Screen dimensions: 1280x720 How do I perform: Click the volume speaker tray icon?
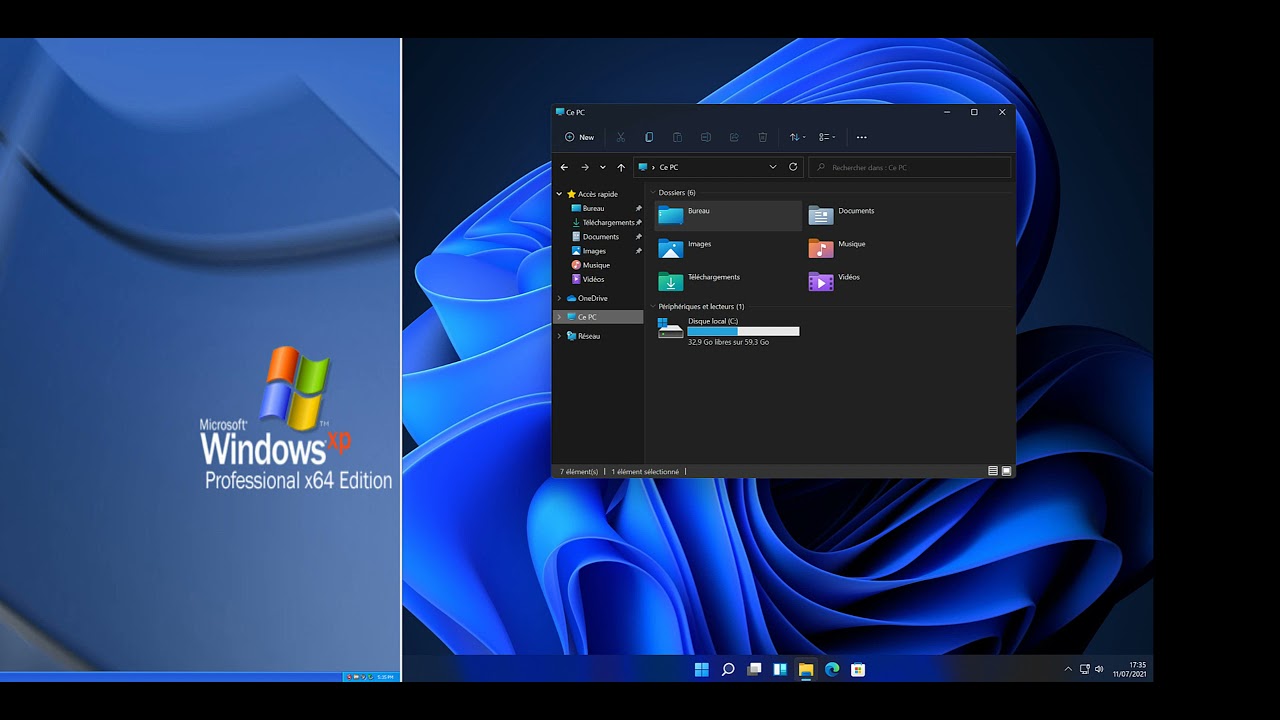(x=1099, y=669)
